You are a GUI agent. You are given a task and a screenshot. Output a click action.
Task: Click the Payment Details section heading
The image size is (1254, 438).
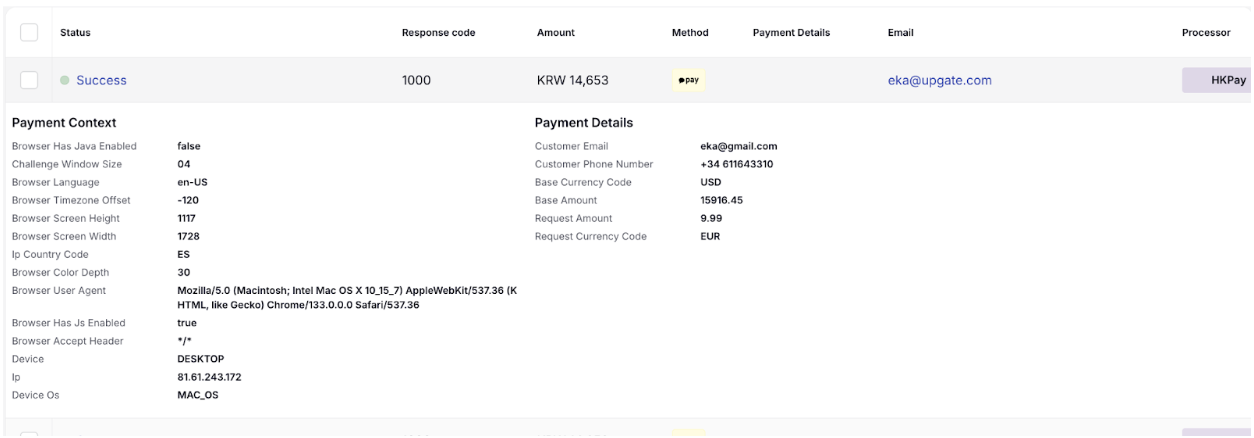pos(584,123)
